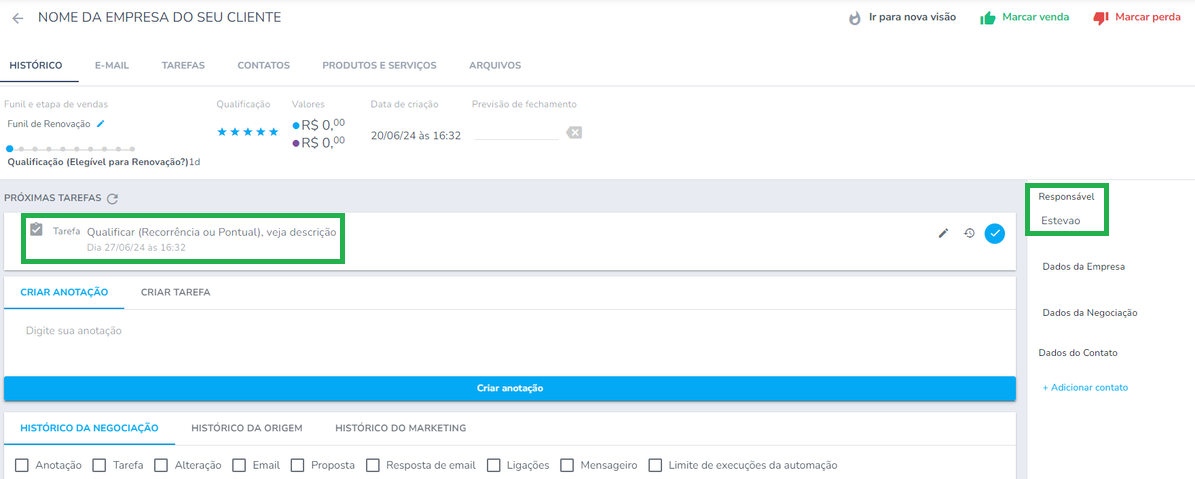Refresh the Próximas Tarefas list
Screen dimensions: 1195x479
tap(113, 199)
